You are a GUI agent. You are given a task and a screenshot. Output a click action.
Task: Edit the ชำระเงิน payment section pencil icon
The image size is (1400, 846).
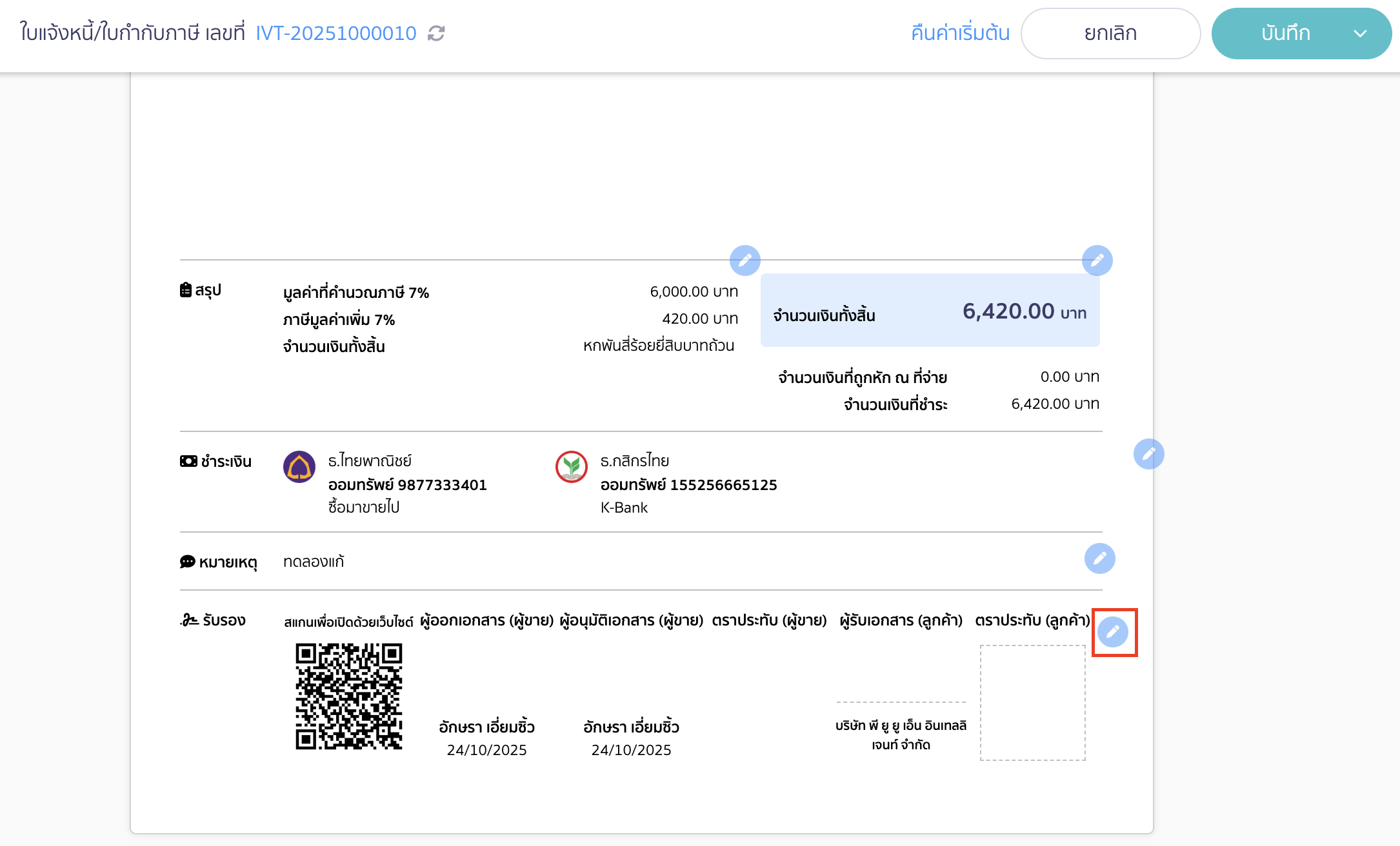coord(1148,454)
